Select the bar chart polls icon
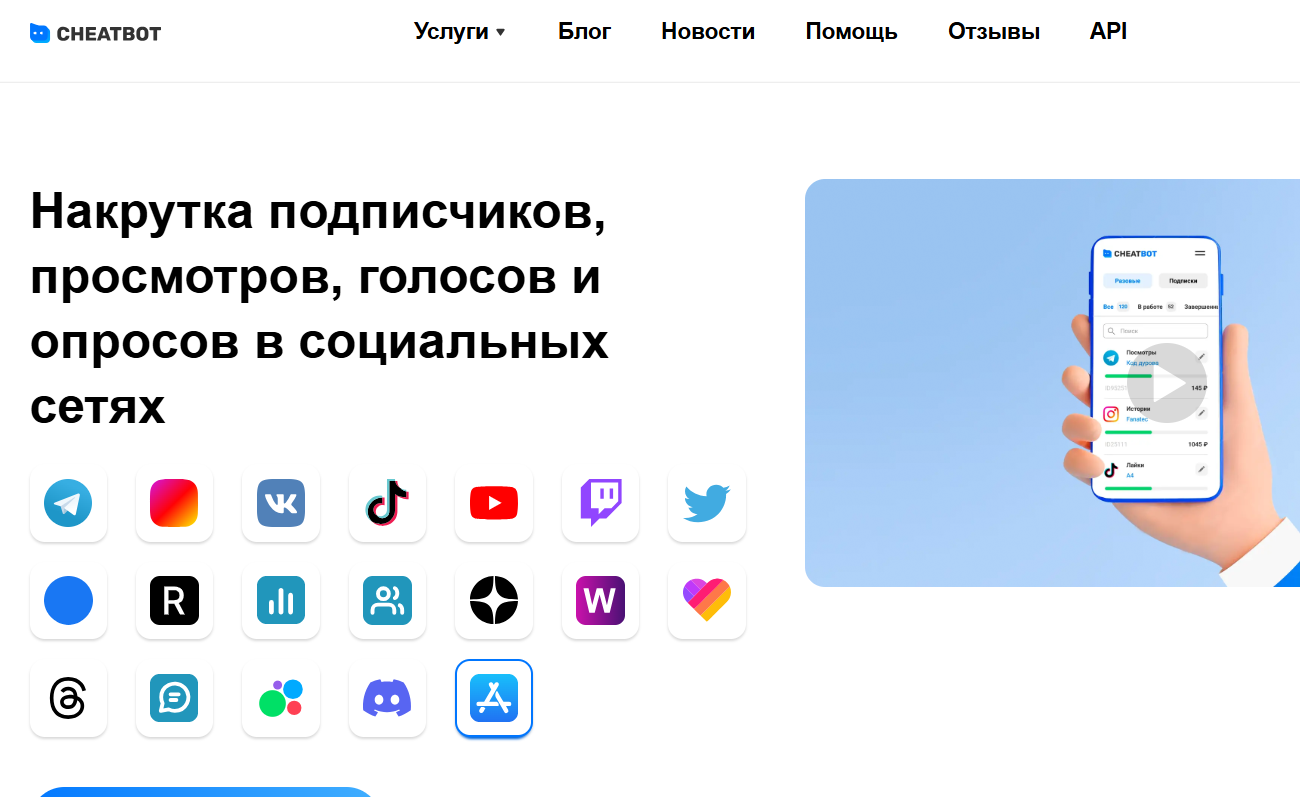This screenshot has height=797, width=1300. click(281, 601)
